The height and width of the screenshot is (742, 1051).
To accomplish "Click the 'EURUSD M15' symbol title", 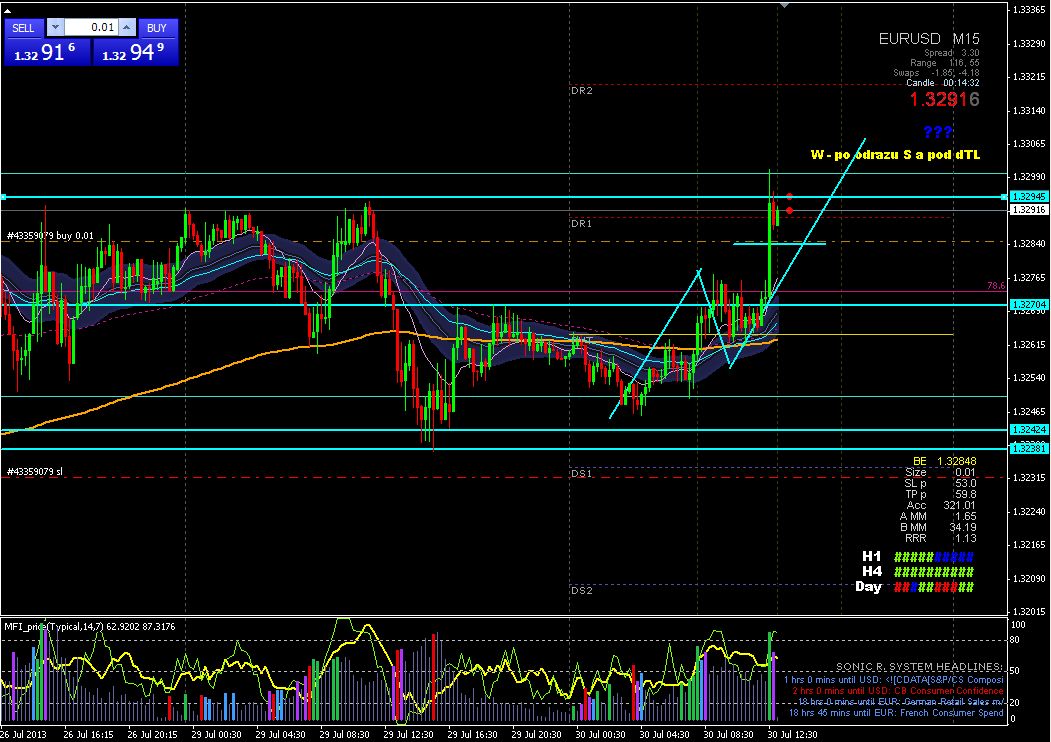I will (929, 39).
